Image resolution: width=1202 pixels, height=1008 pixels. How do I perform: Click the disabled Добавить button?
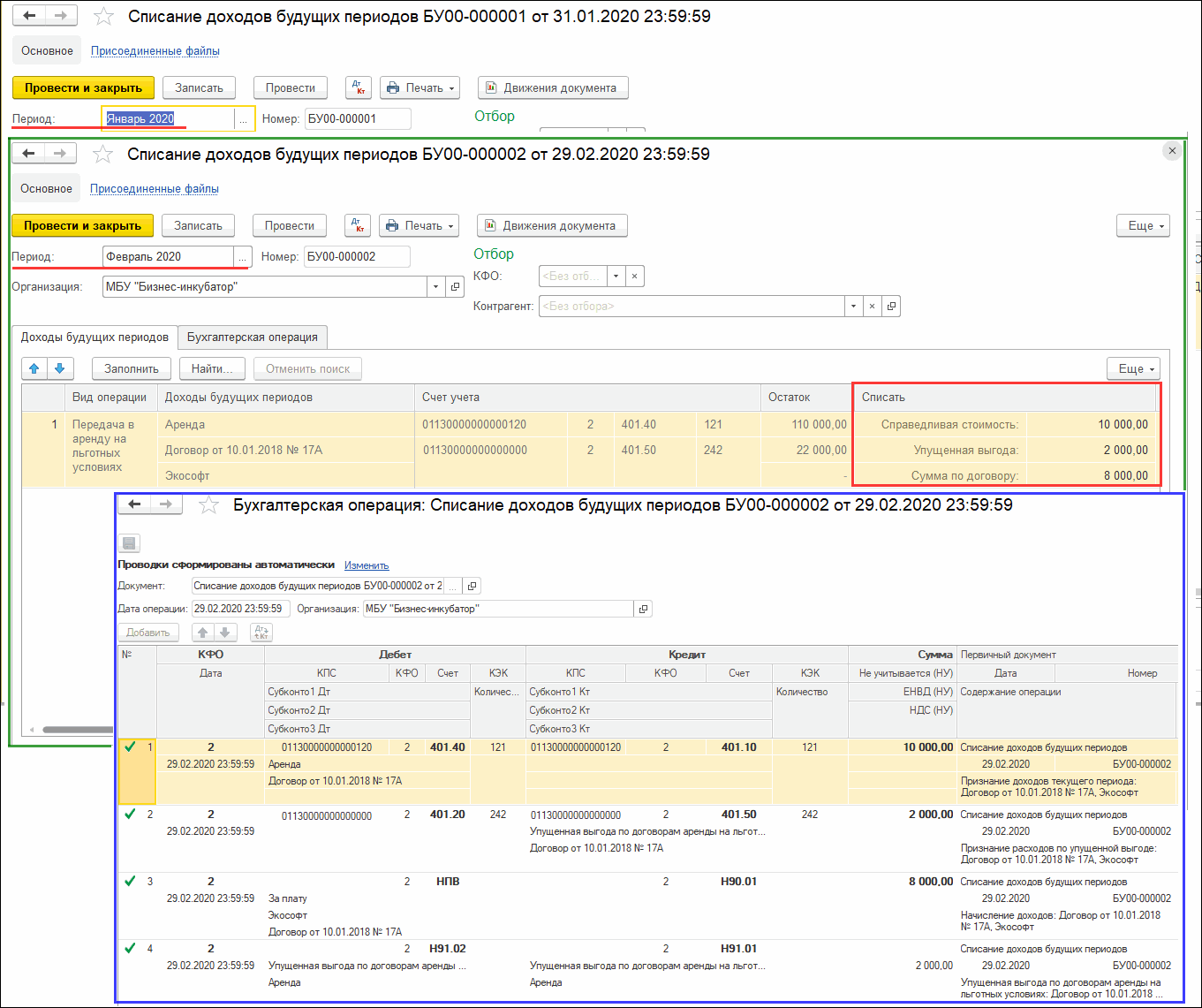tap(148, 633)
